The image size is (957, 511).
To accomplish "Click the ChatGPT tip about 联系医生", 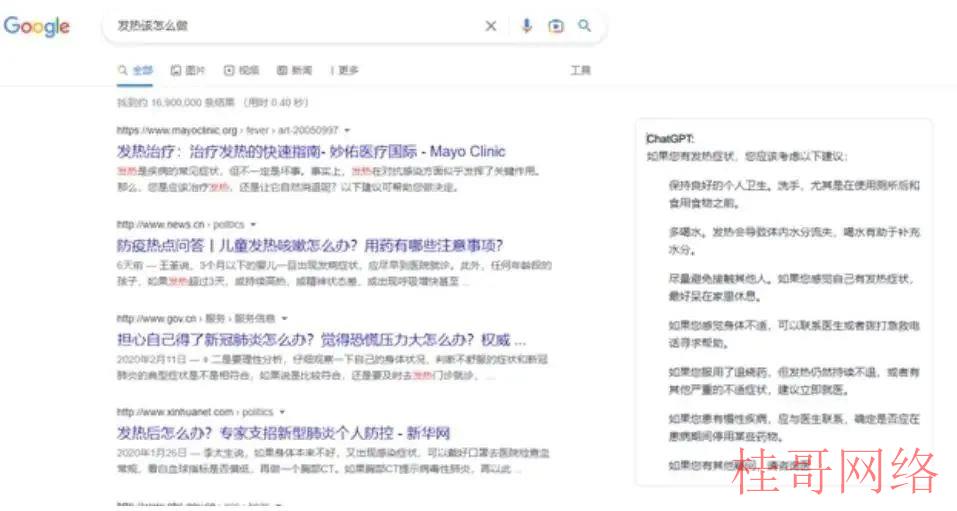I will tap(793, 334).
